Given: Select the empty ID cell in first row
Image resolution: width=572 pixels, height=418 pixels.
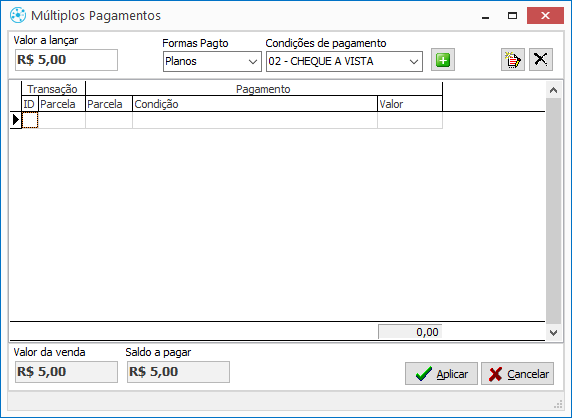Looking at the screenshot, I should (30, 120).
